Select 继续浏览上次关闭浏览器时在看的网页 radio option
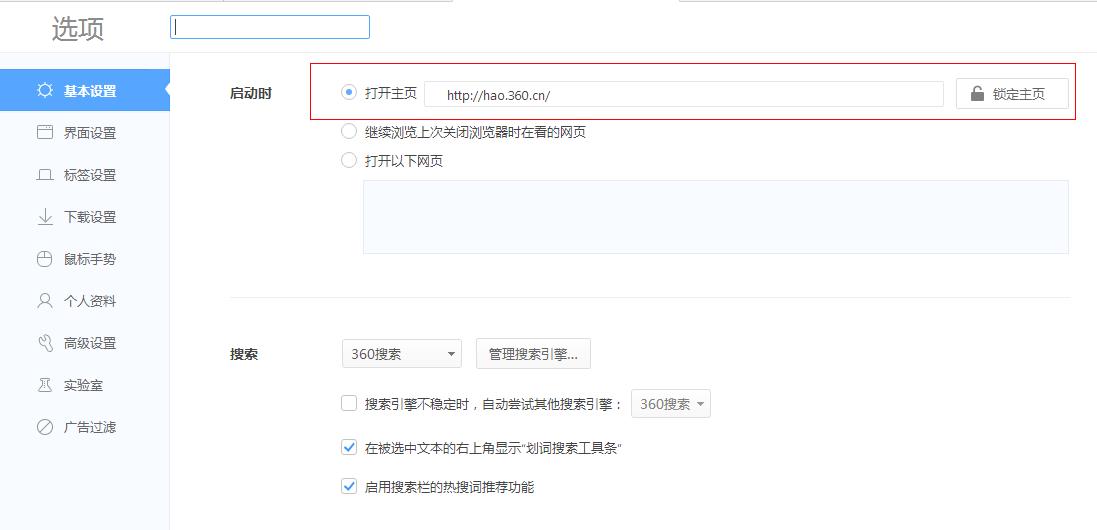 click(348, 132)
